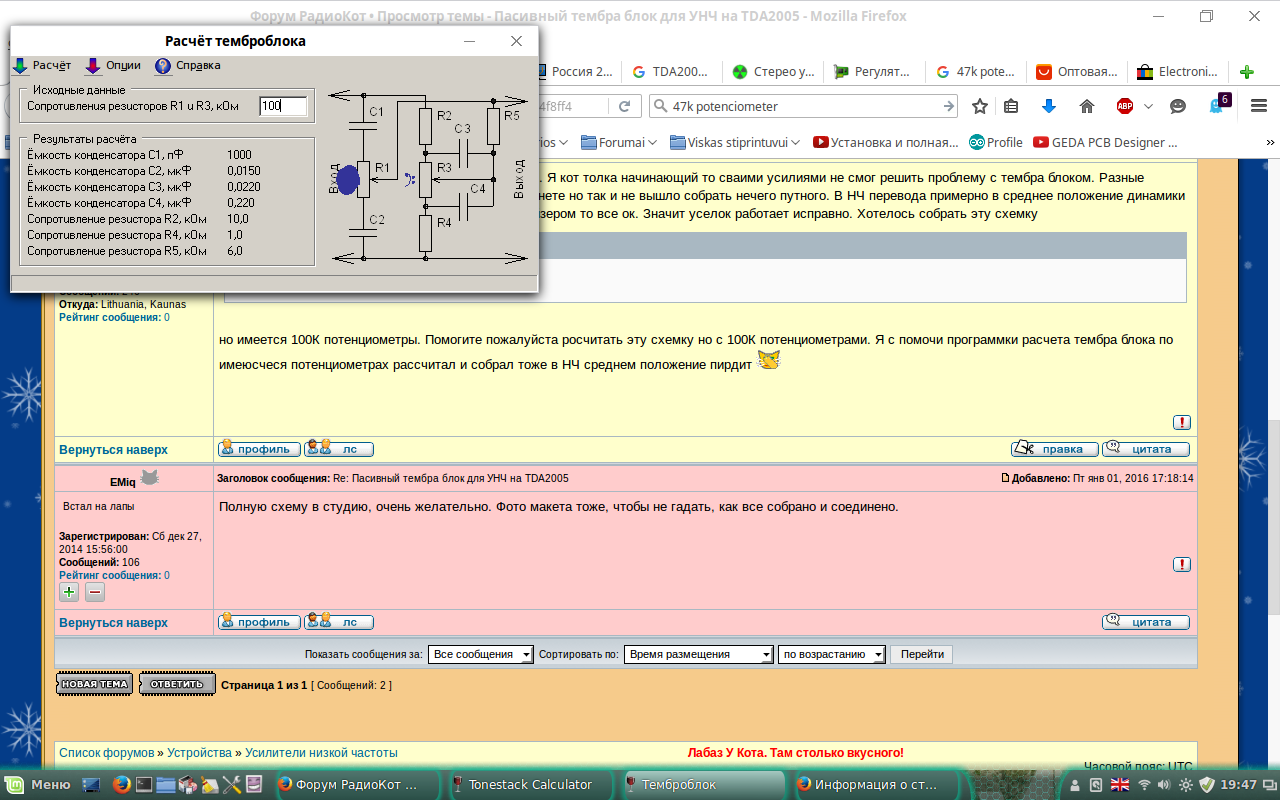
Task: Click the 47k potenciometer search field
Action: (805, 106)
